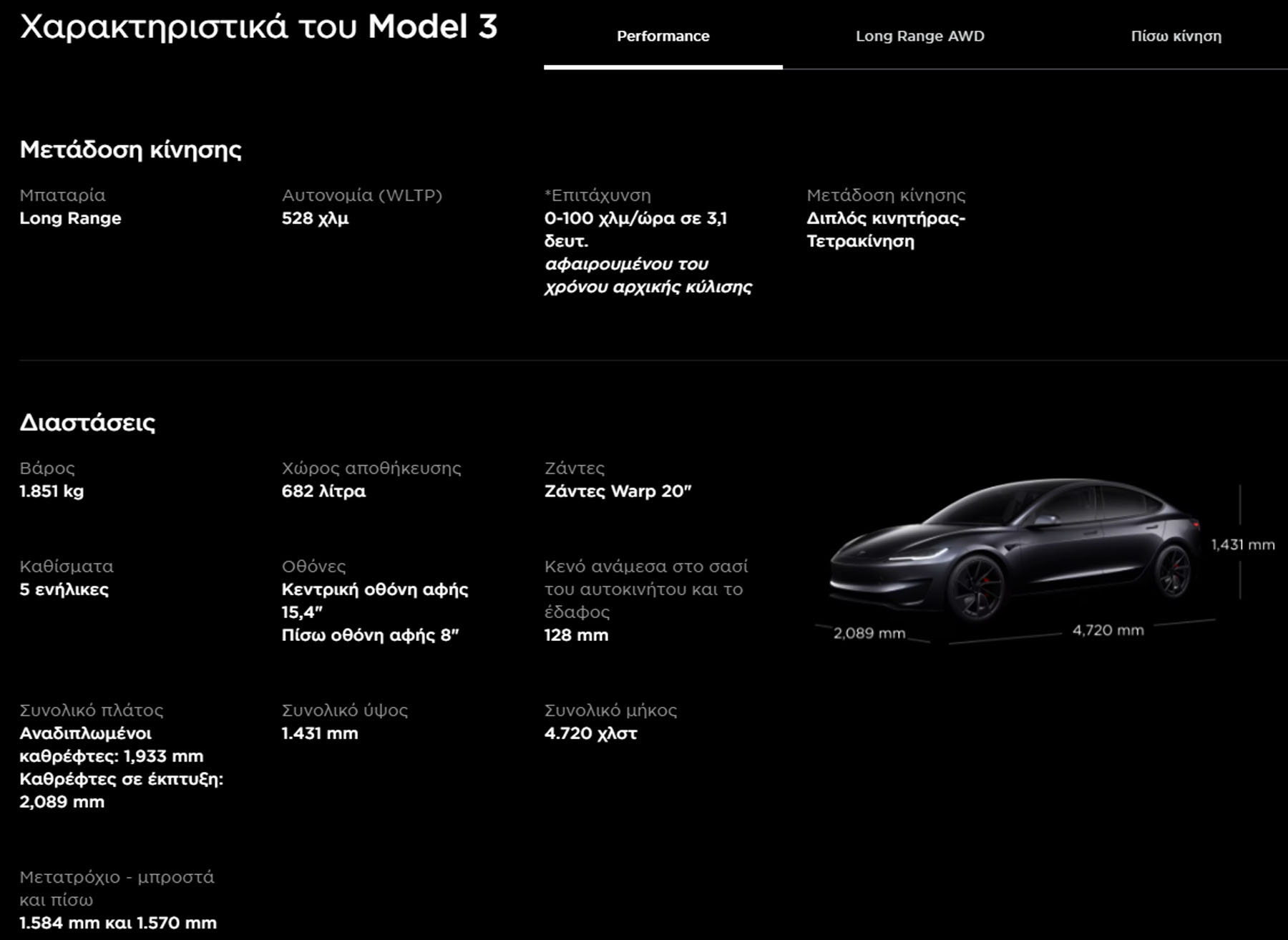
Task: Open the Long Range AWD tab
Action: click(x=919, y=36)
